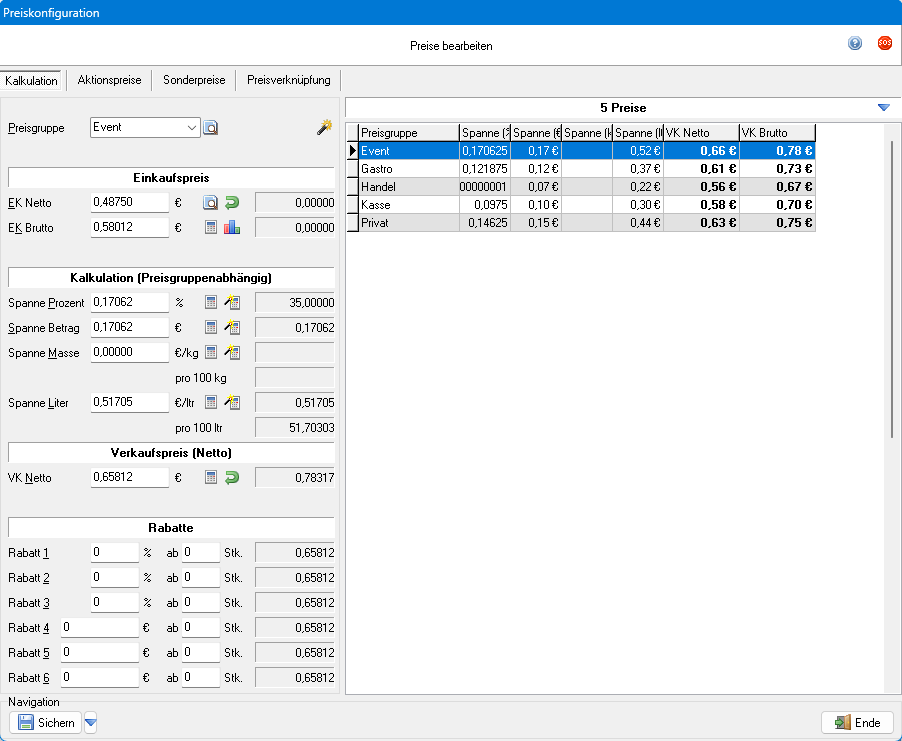Open the blue help icon
Image resolution: width=902 pixels, height=741 pixels.
click(855, 44)
